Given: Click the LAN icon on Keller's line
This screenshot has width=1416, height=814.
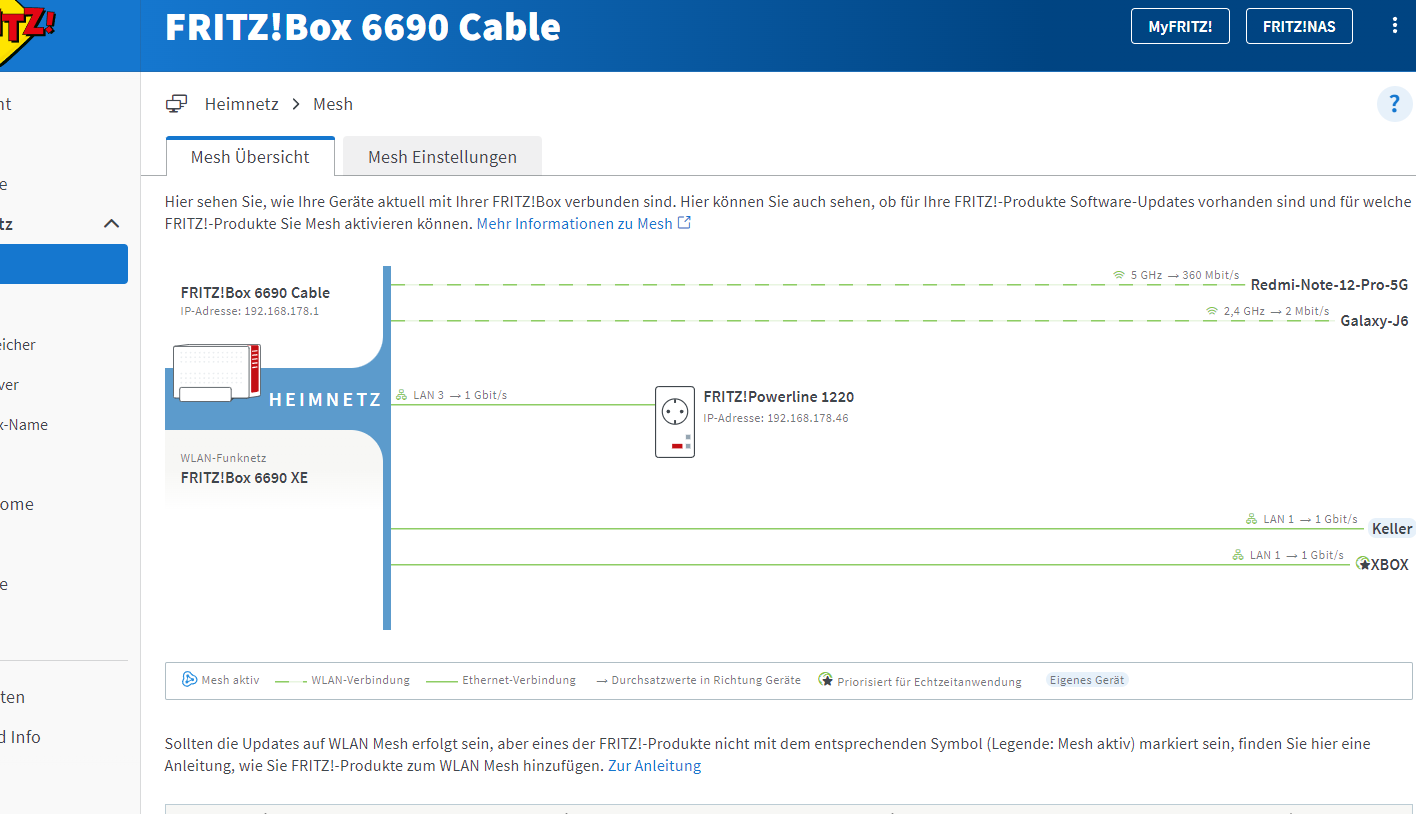Looking at the screenshot, I should coord(1251,519).
